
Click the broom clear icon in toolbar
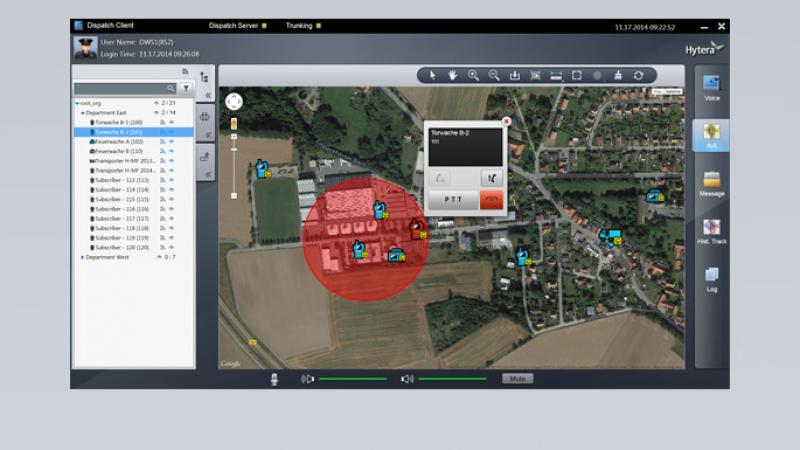pyautogui.click(x=618, y=76)
